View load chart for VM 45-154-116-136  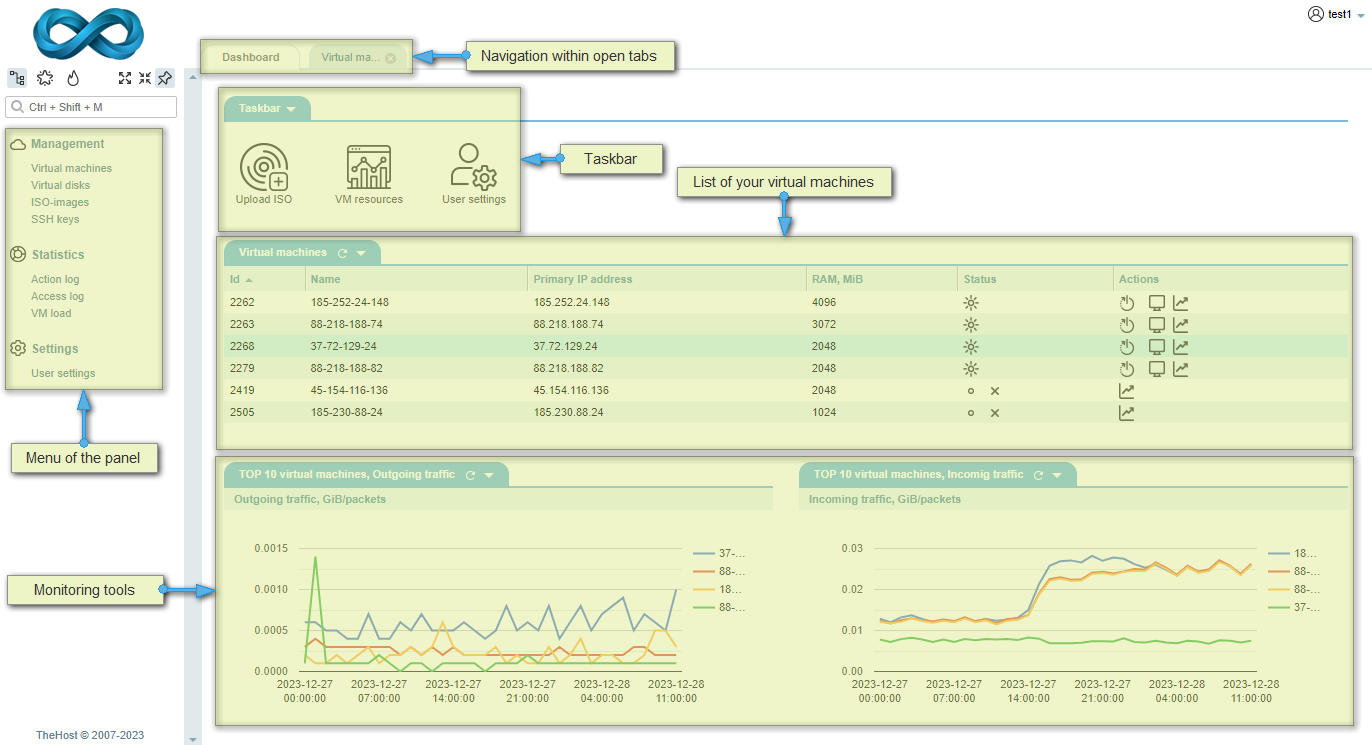(x=1127, y=390)
